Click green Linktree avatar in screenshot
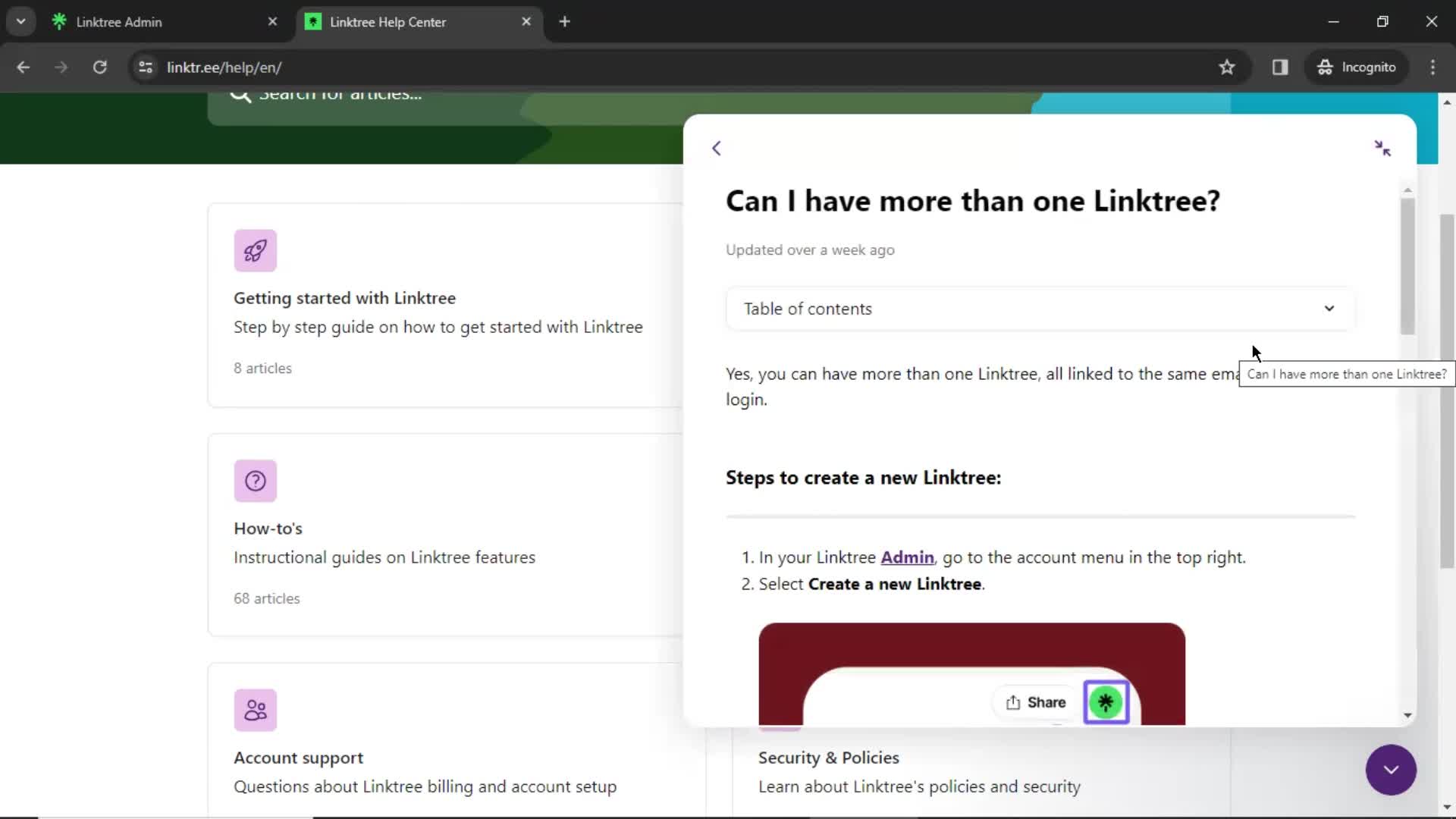The height and width of the screenshot is (819, 1456). click(1106, 703)
